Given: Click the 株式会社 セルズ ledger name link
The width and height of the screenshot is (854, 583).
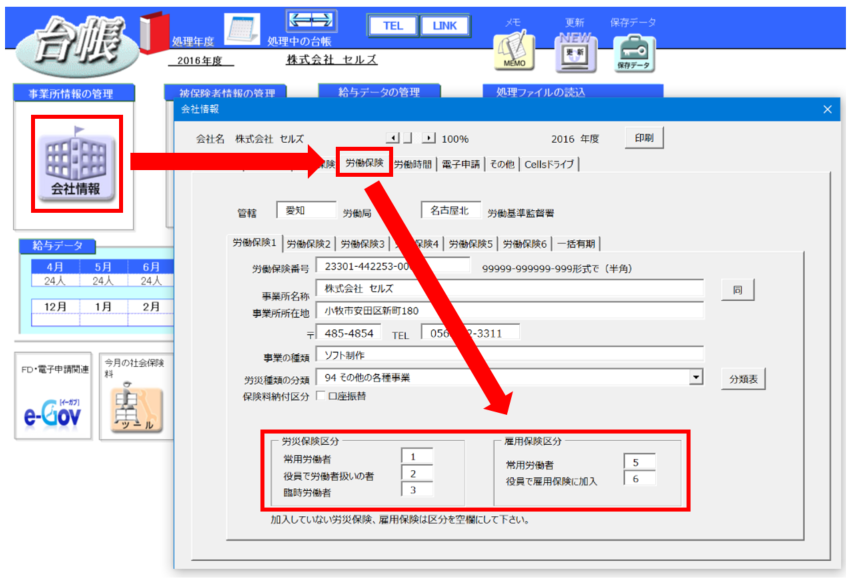Looking at the screenshot, I should point(332,59).
